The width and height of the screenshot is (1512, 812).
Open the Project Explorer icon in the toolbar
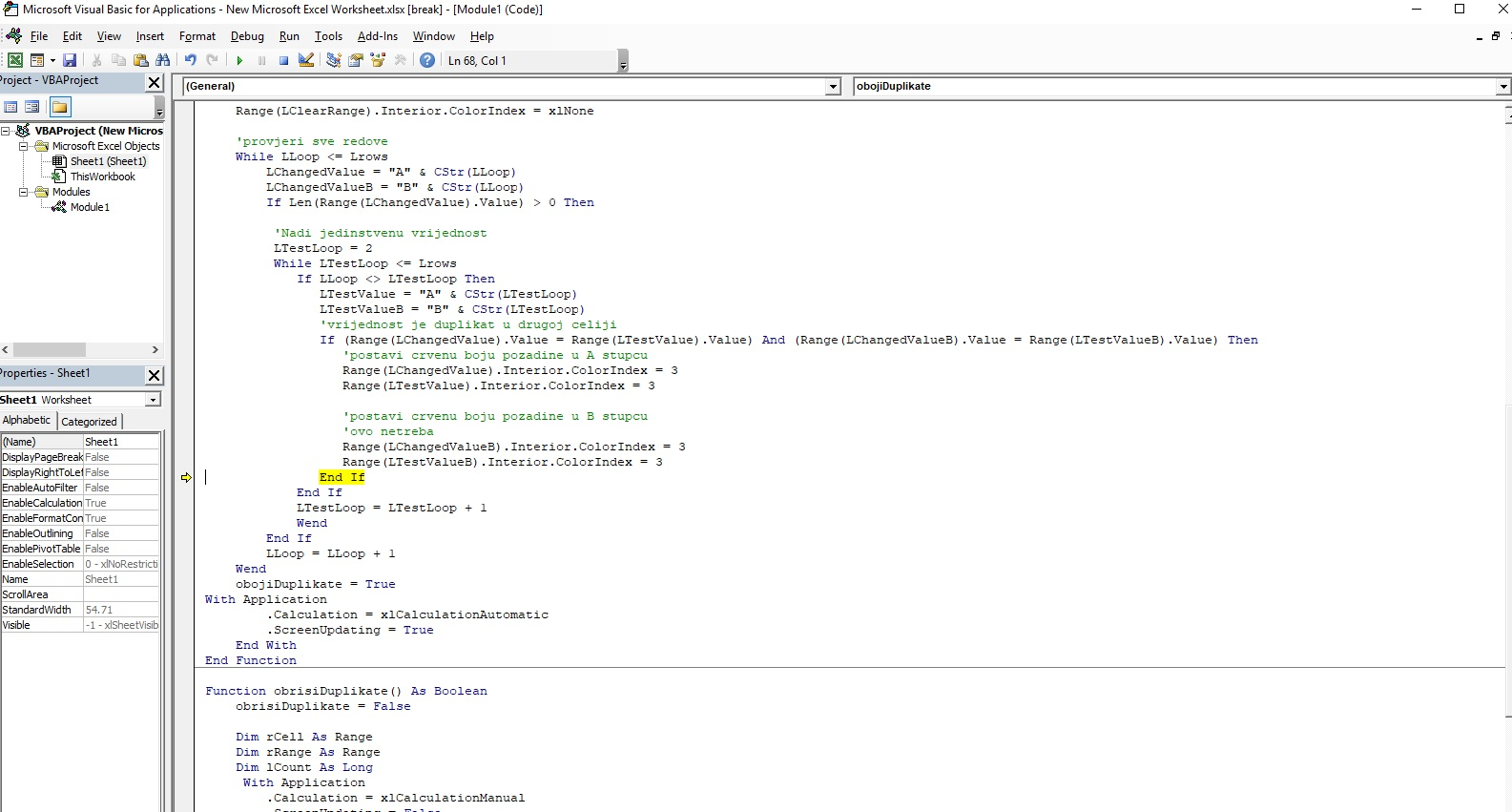333,60
